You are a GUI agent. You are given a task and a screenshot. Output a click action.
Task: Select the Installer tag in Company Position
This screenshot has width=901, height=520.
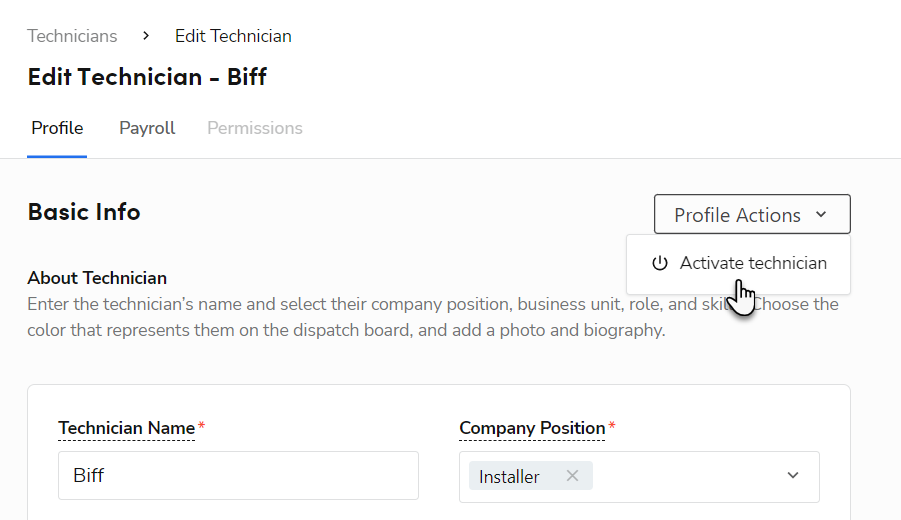[x=510, y=476]
